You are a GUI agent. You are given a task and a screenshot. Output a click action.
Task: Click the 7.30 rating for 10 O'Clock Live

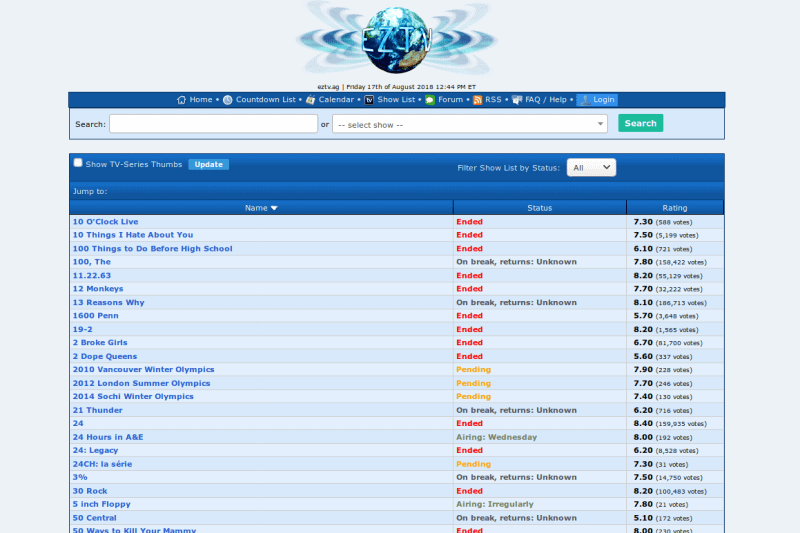coord(643,222)
